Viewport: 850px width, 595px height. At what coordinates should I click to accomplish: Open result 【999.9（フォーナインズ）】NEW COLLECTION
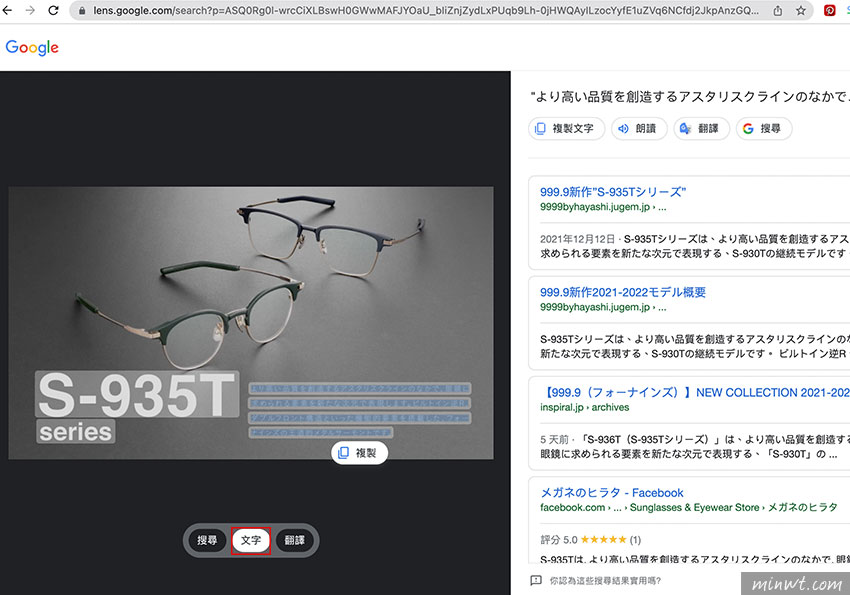[695, 392]
